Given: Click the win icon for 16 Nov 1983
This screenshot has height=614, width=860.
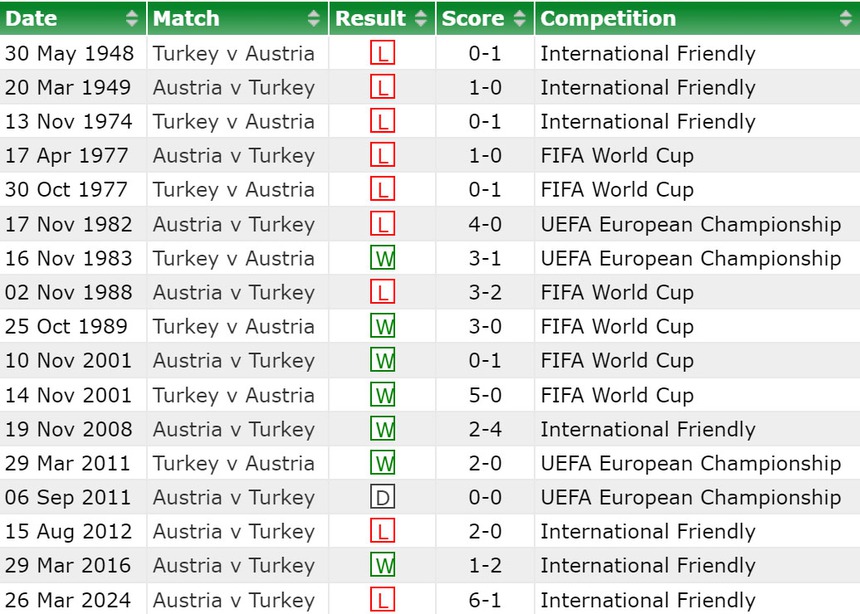Looking at the screenshot, I should (382, 258).
